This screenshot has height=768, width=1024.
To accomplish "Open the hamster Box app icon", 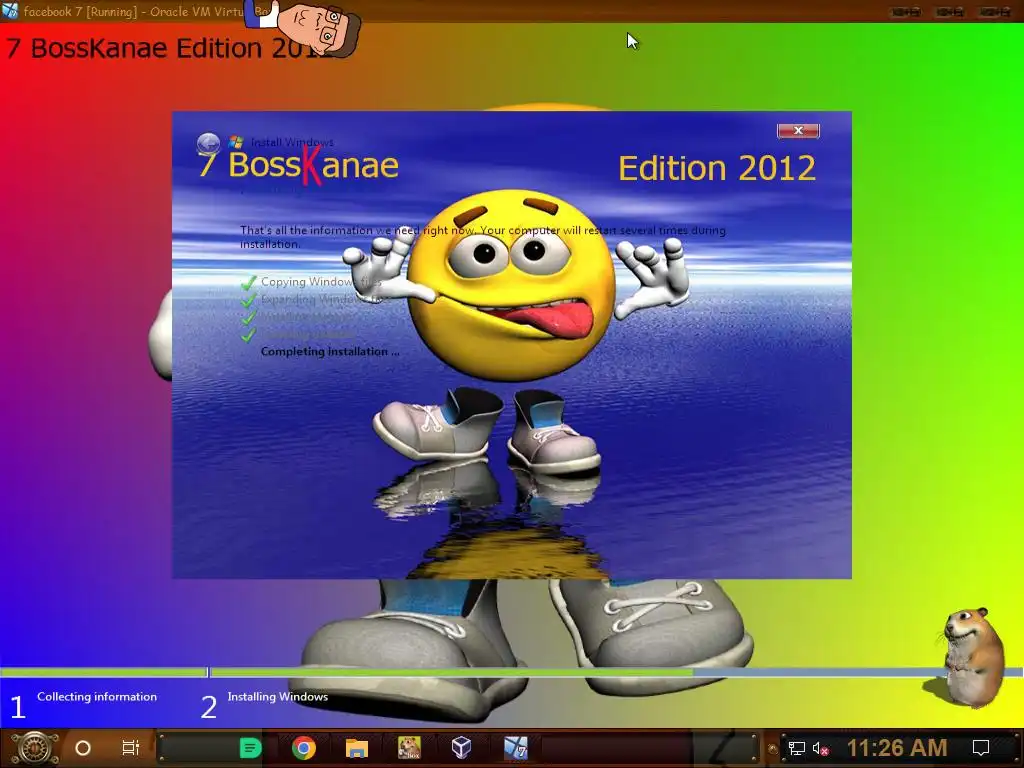I will (409, 748).
